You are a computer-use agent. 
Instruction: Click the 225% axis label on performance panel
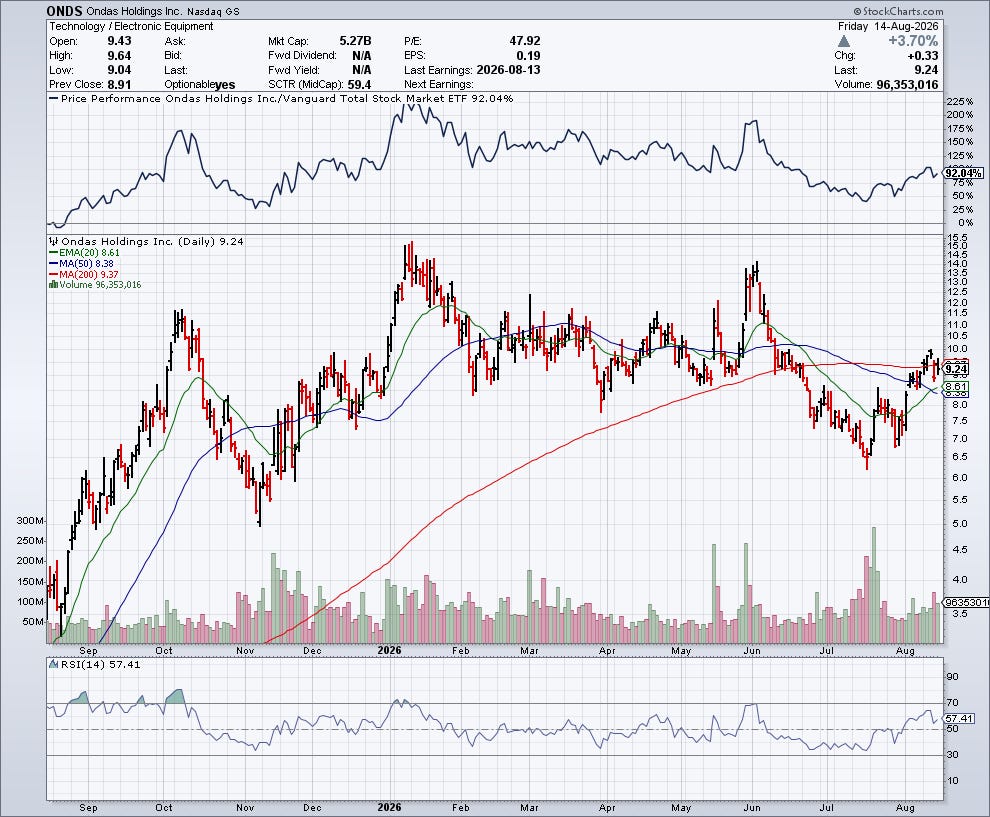[960, 102]
